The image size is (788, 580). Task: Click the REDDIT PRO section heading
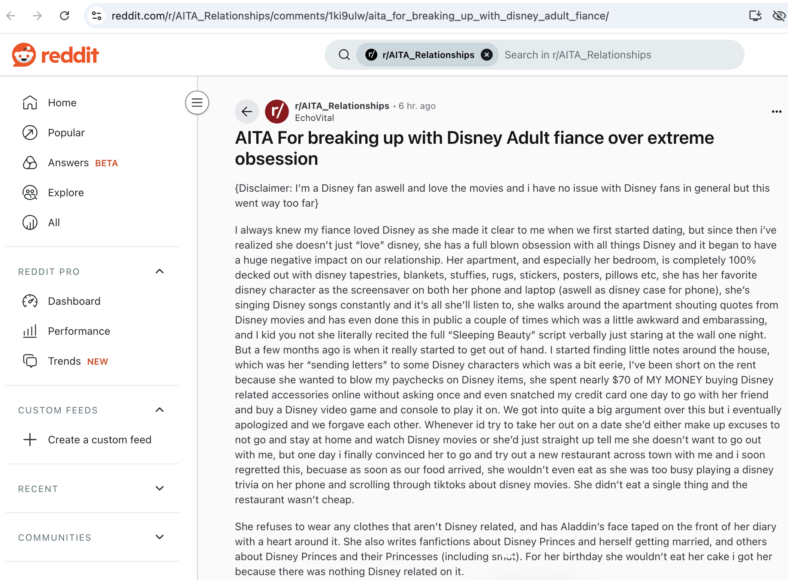(49, 272)
